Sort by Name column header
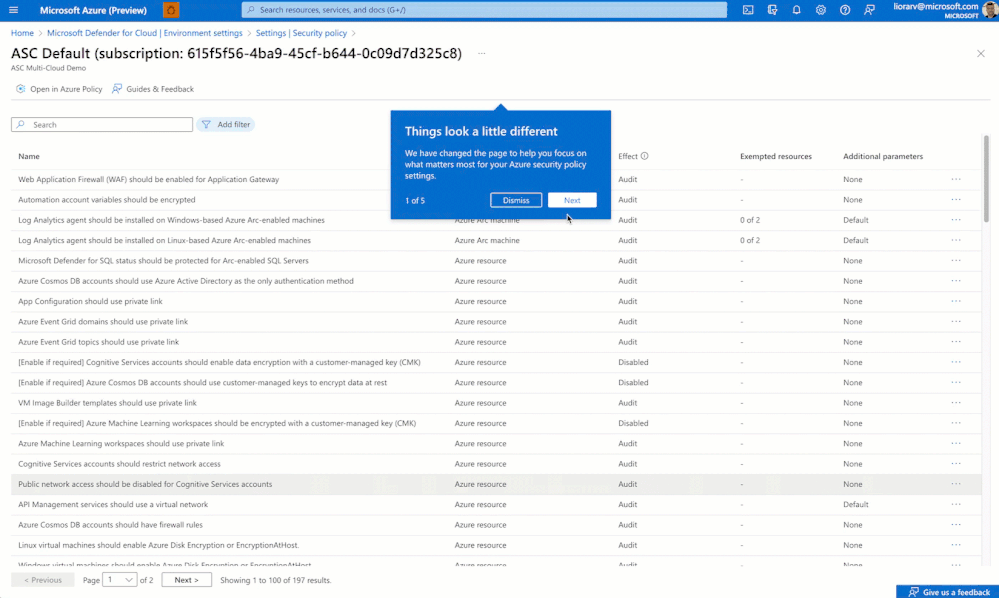 pyautogui.click(x=29, y=157)
